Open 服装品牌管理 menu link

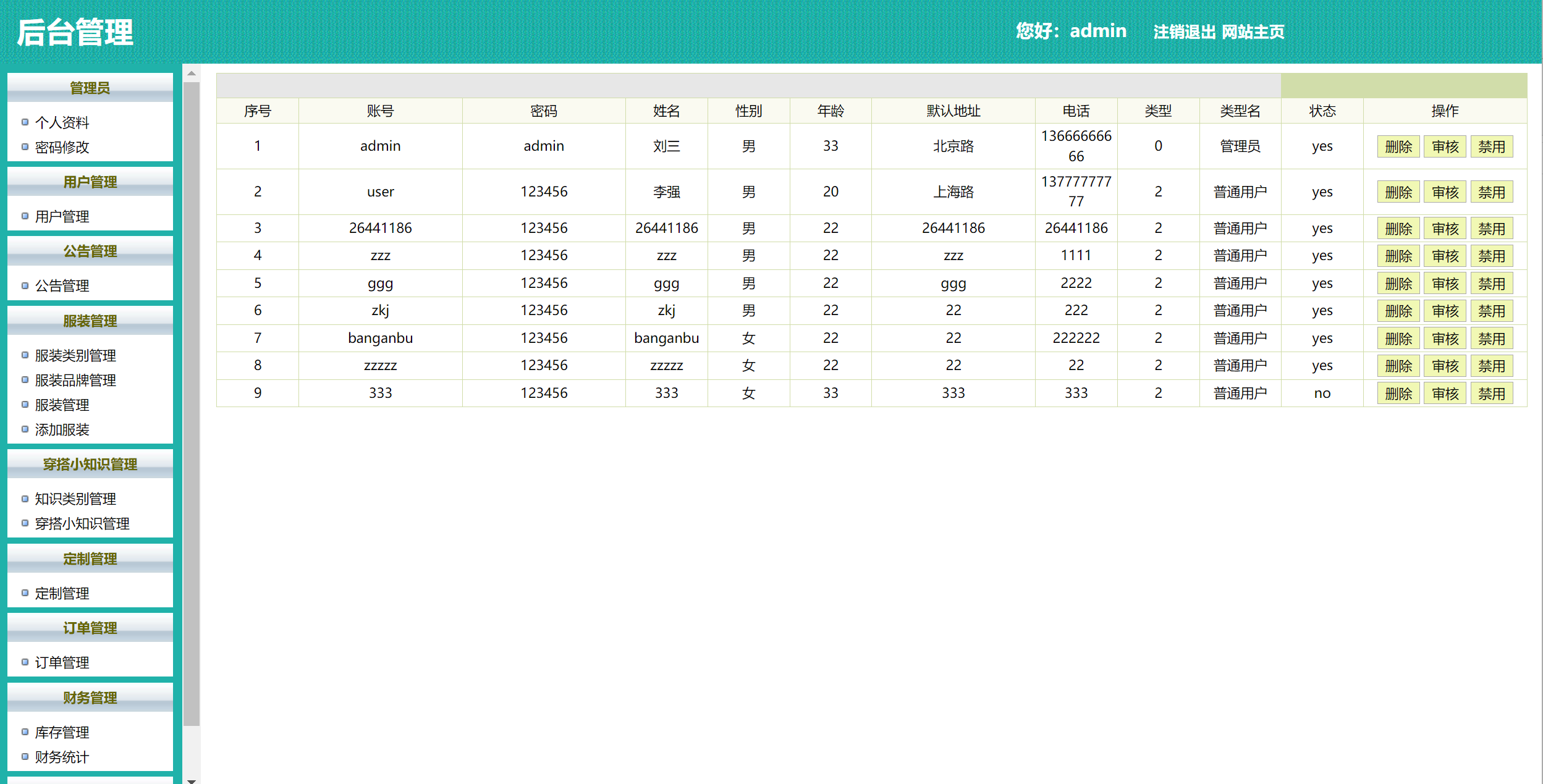coord(75,381)
